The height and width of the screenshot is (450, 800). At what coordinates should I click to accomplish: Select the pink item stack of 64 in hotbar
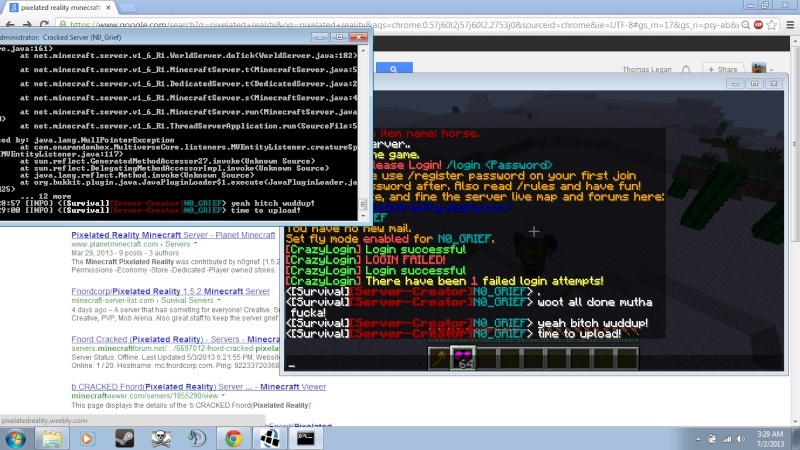click(x=463, y=358)
